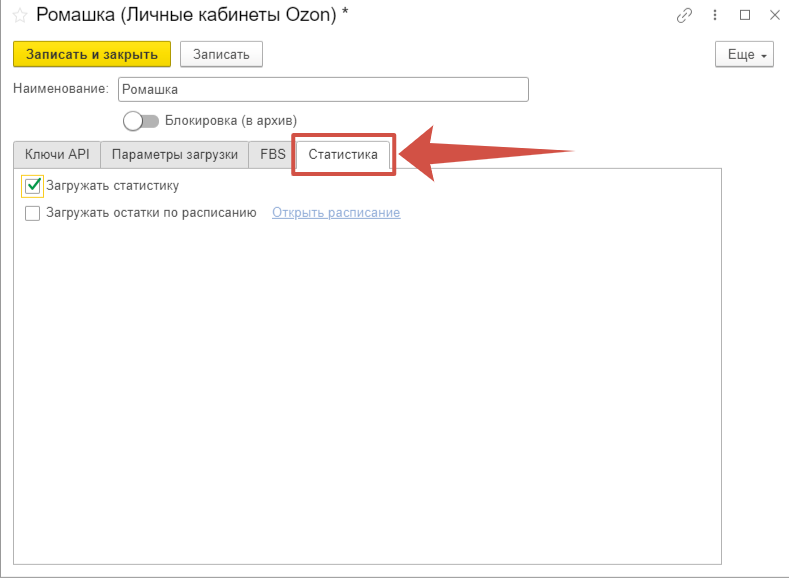Open the Открыть расписание link

[336, 213]
